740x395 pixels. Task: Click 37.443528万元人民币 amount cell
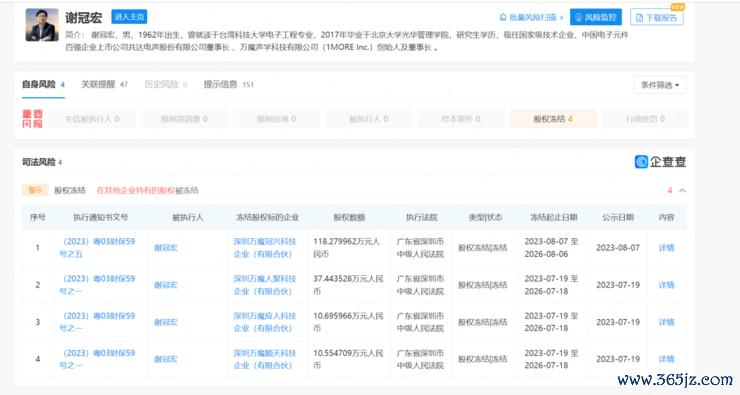tap(348, 285)
